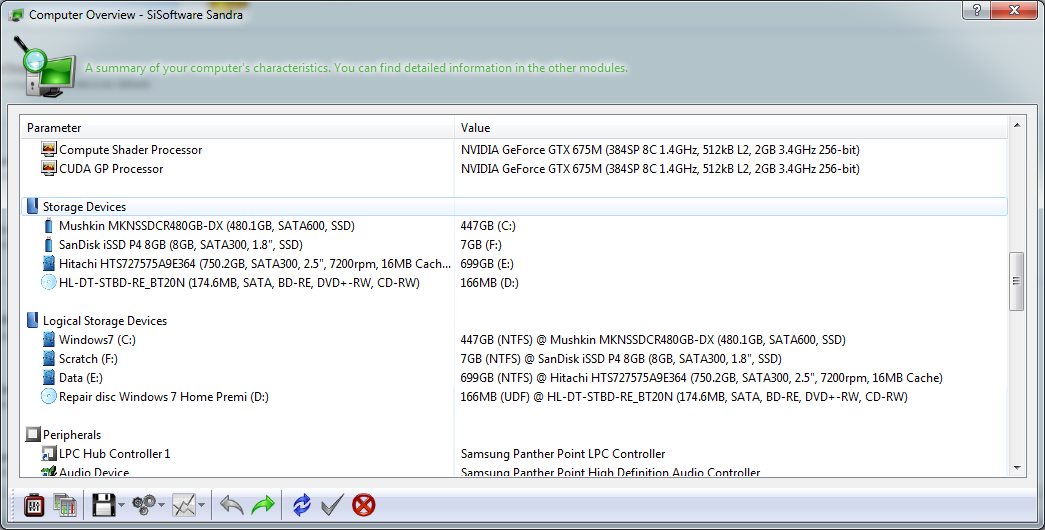Screen dimensions: 1045x530
Task: Click the 699GB (E:) value
Action: [487, 264]
